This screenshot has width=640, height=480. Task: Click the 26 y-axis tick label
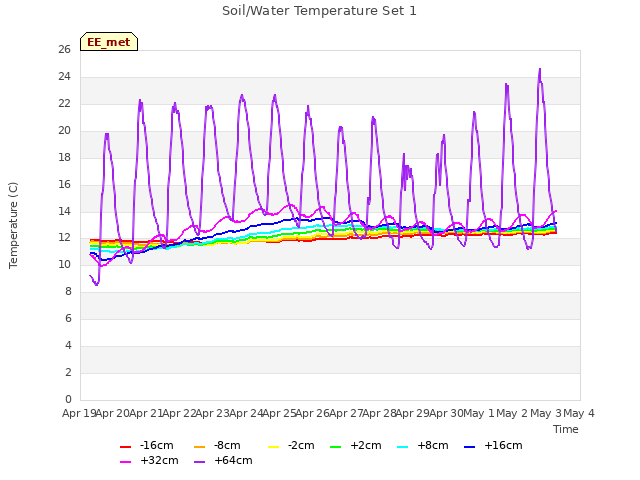pyautogui.click(x=64, y=49)
